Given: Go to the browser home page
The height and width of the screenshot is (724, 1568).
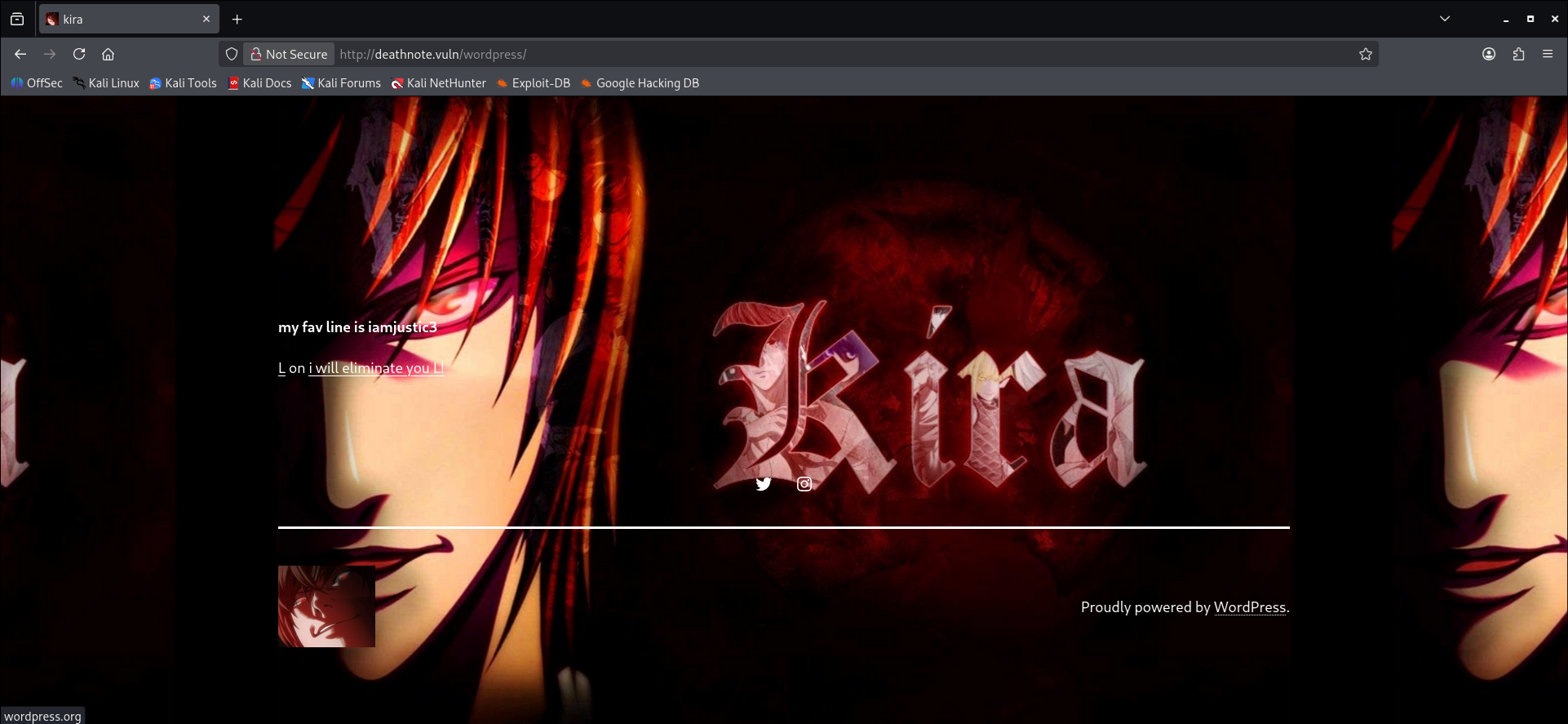Looking at the screenshot, I should click(x=108, y=54).
